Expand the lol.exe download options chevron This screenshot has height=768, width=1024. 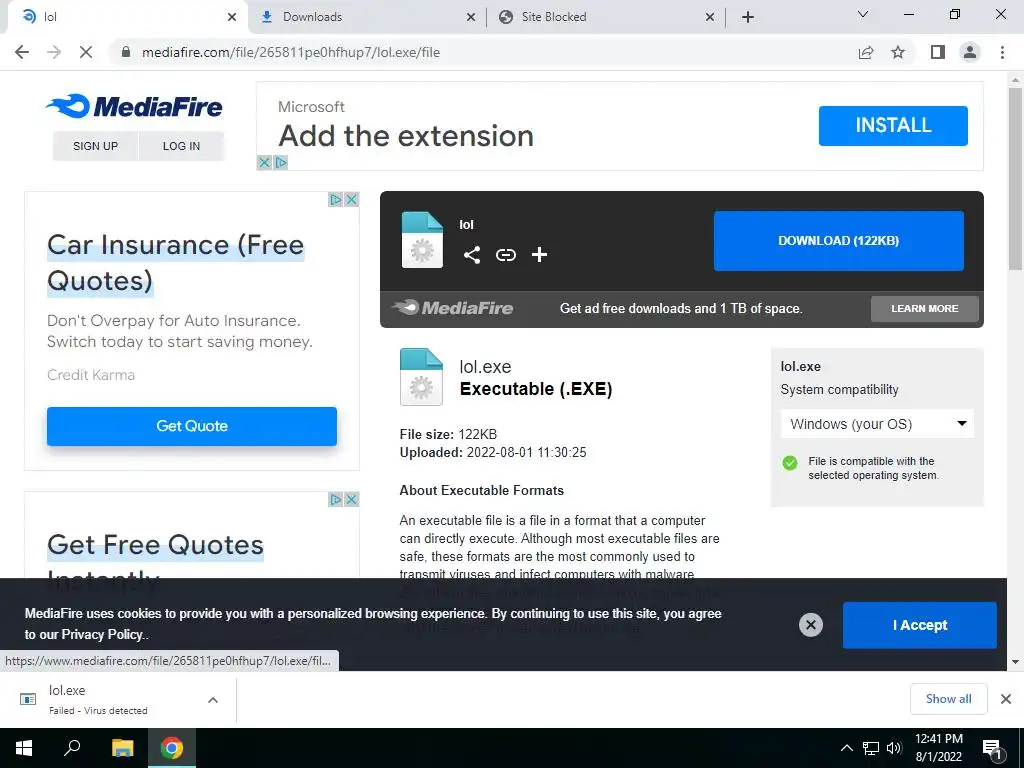pyautogui.click(x=213, y=699)
